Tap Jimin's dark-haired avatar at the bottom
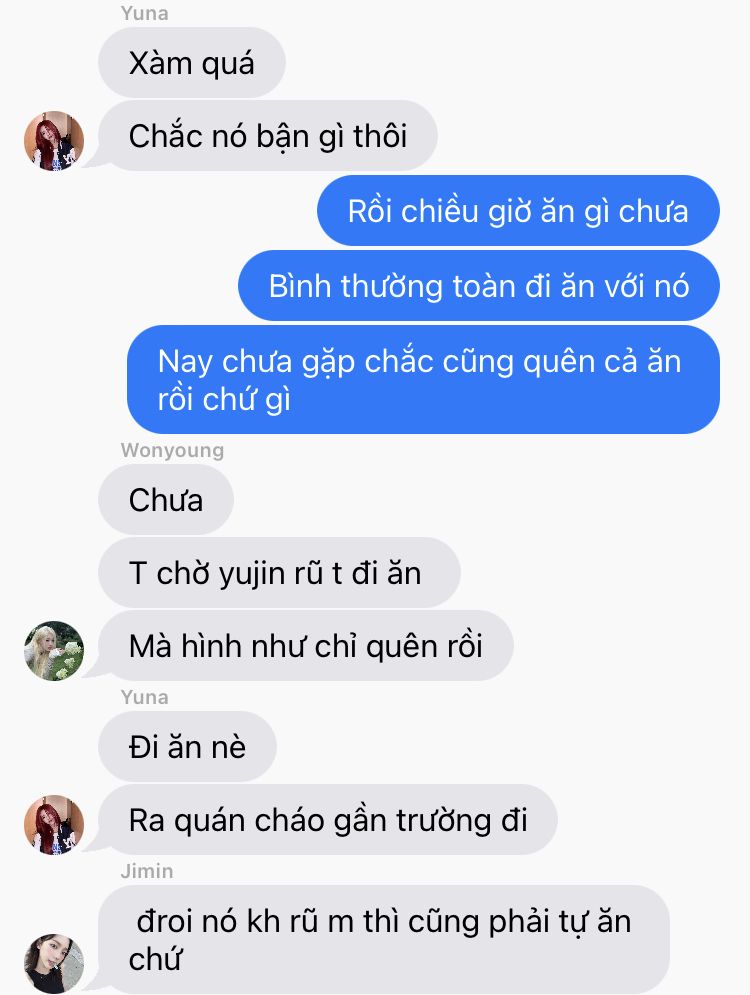 [x=54, y=963]
